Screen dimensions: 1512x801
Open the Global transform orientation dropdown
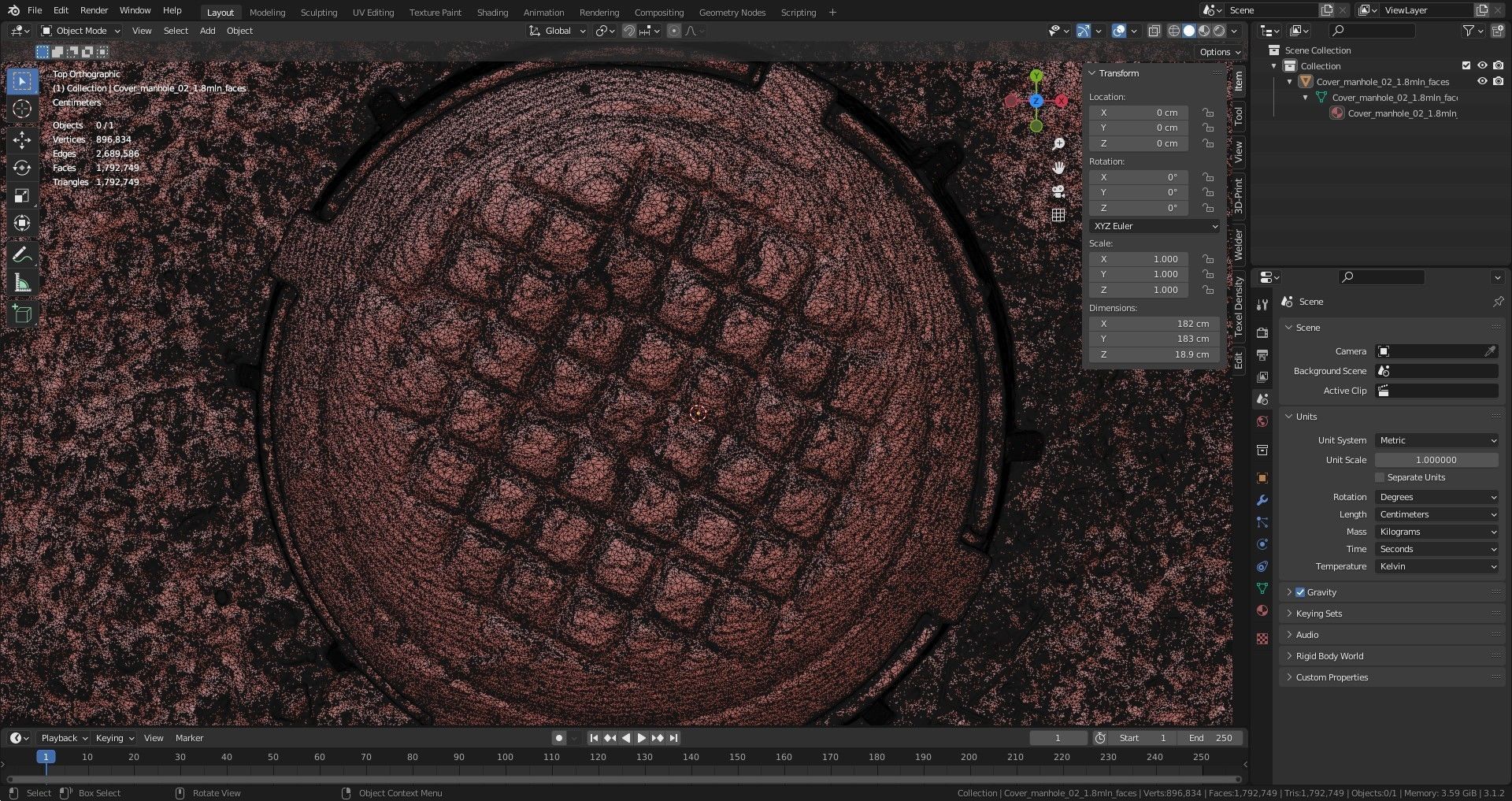pyautogui.click(x=558, y=31)
